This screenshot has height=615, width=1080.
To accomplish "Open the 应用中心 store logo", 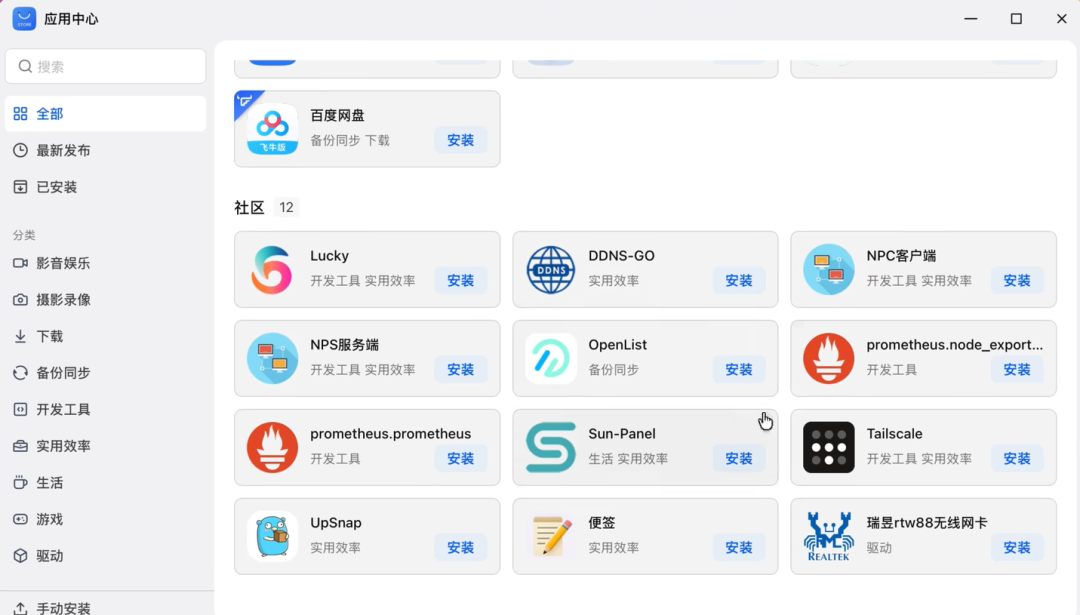I will (23, 18).
